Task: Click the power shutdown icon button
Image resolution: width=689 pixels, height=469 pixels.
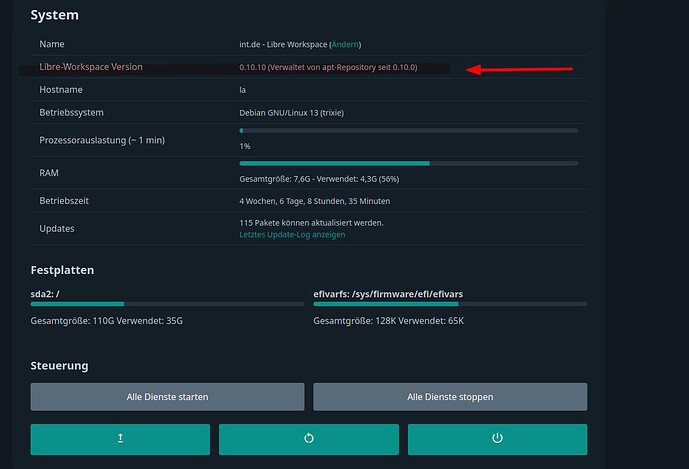Action: point(497,439)
